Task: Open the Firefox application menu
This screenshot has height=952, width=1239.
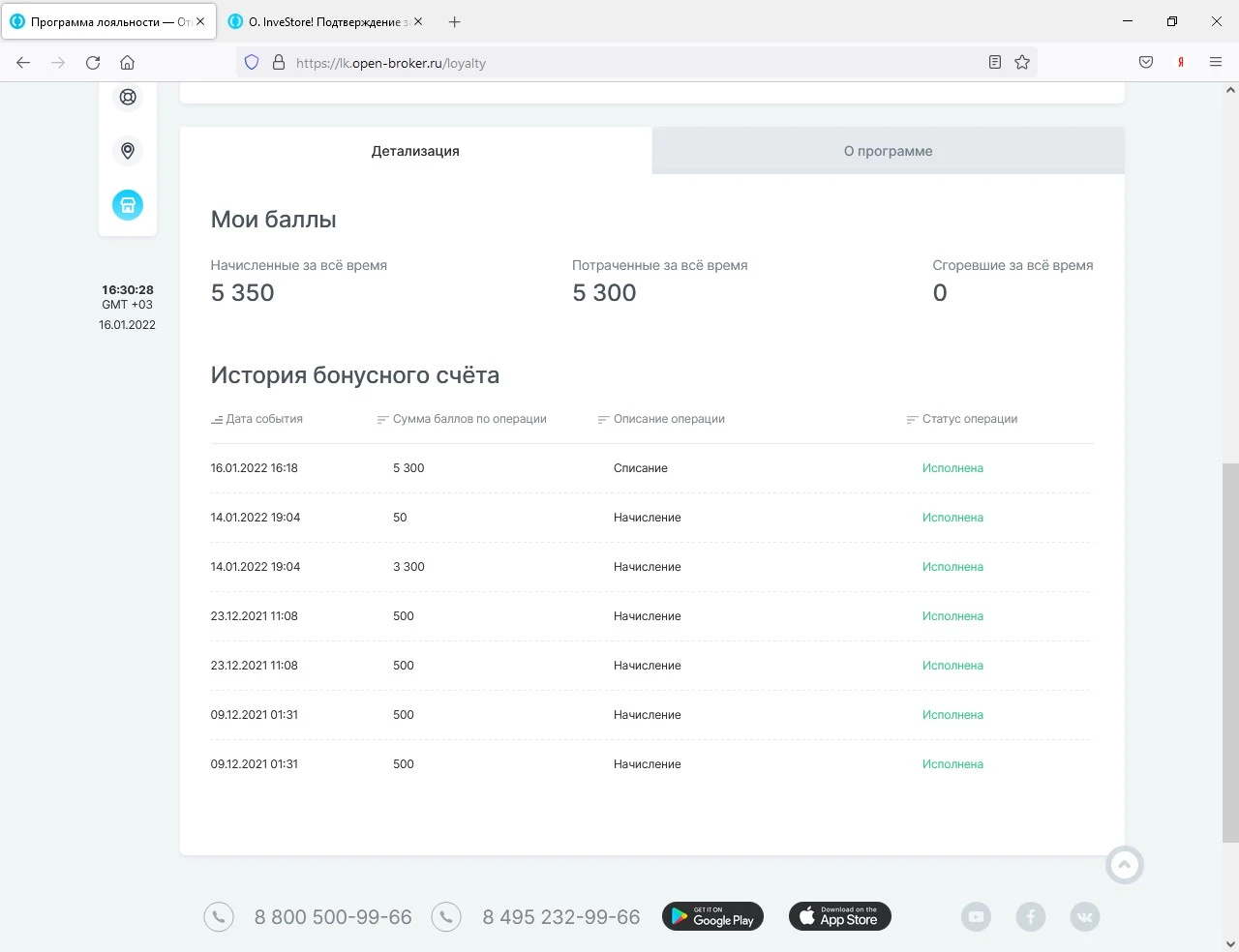Action: 1216,63
